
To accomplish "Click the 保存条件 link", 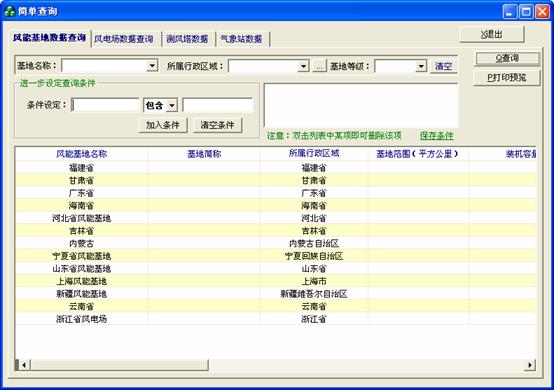I will point(437,136).
